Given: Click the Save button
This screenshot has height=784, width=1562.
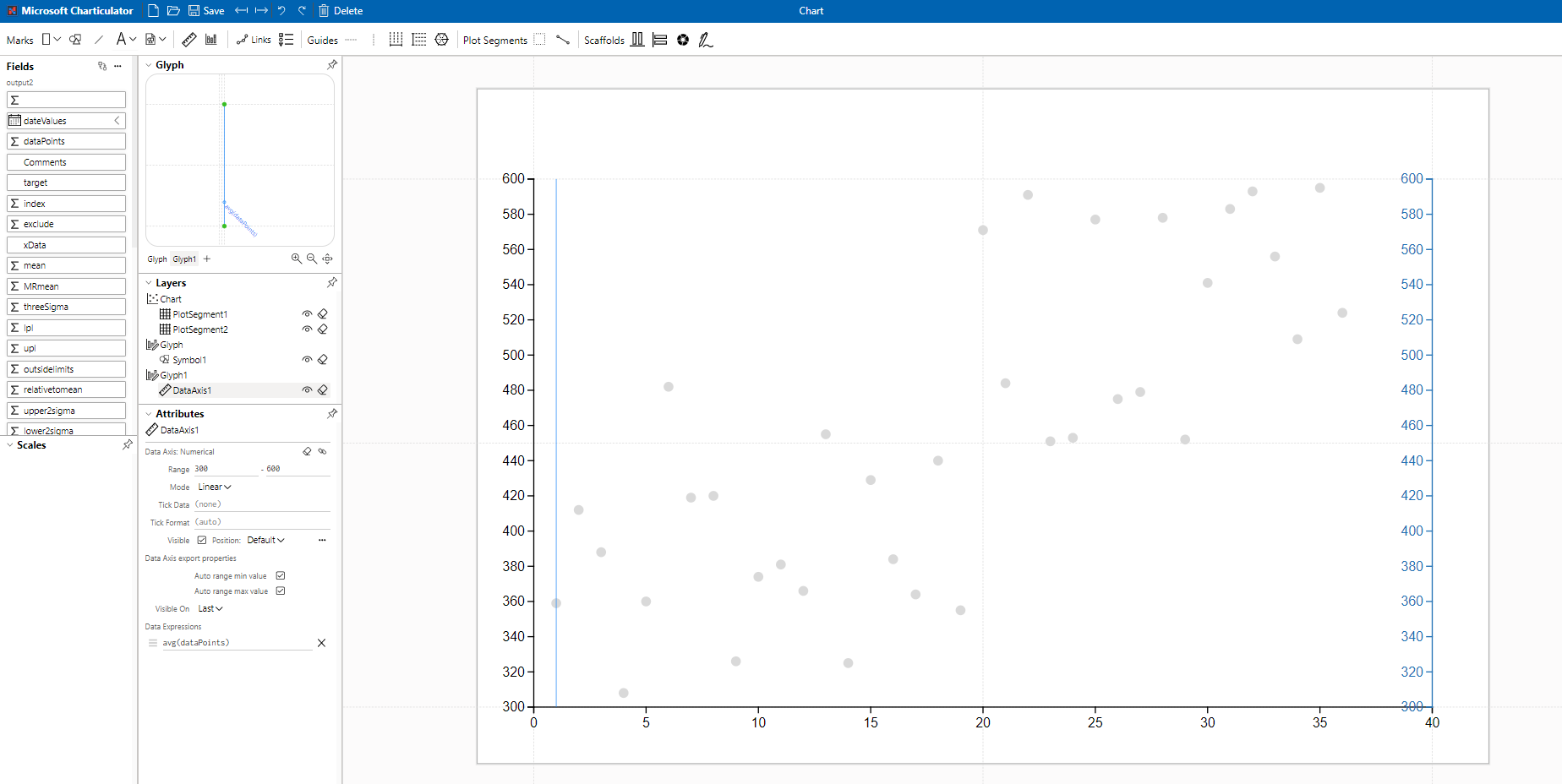Looking at the screenshot, I should point(205,10).
